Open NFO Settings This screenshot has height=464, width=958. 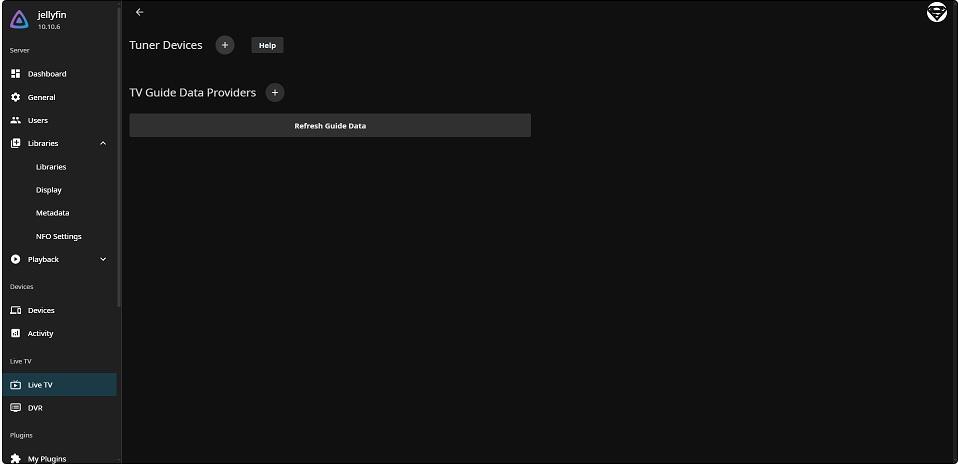(x=58, y=236)
